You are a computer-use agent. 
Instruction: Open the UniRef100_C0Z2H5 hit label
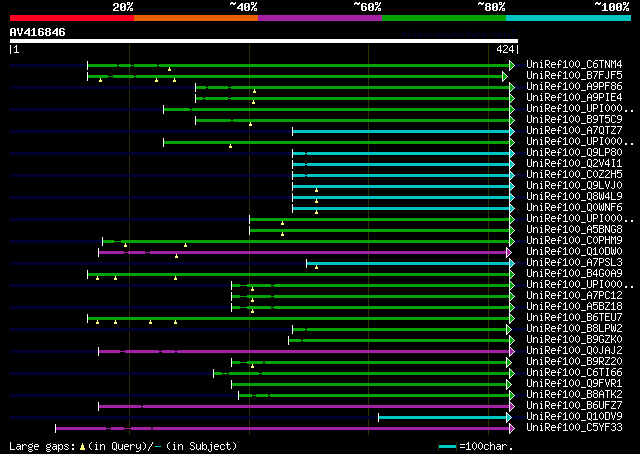pos(574,174)
